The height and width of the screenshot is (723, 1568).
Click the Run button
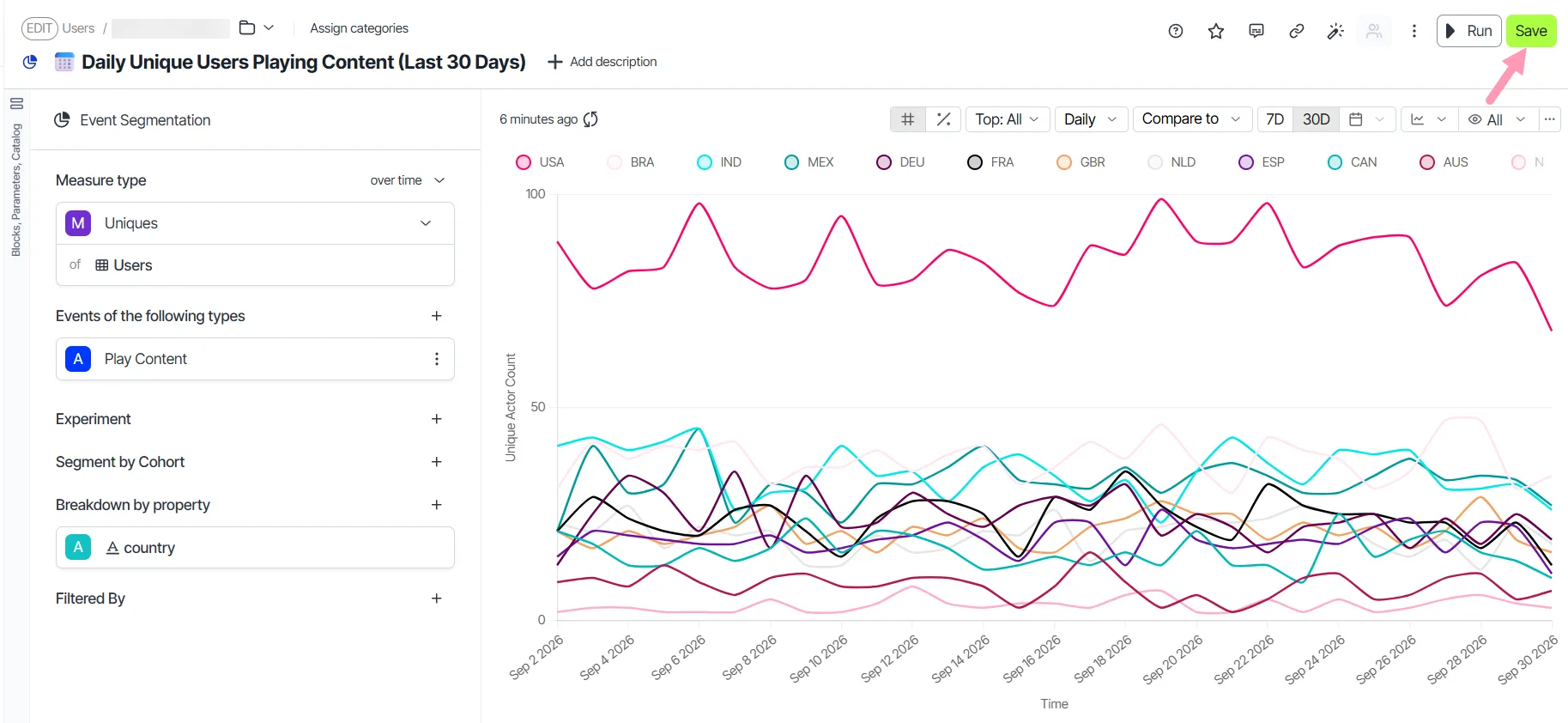(x=1468, y=31)
